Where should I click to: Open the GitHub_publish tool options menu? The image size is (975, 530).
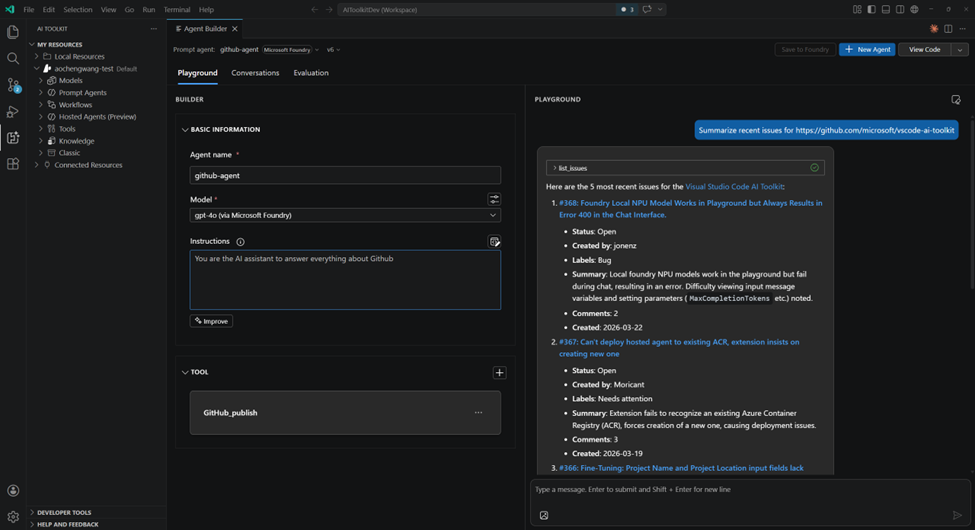point(478,413)
